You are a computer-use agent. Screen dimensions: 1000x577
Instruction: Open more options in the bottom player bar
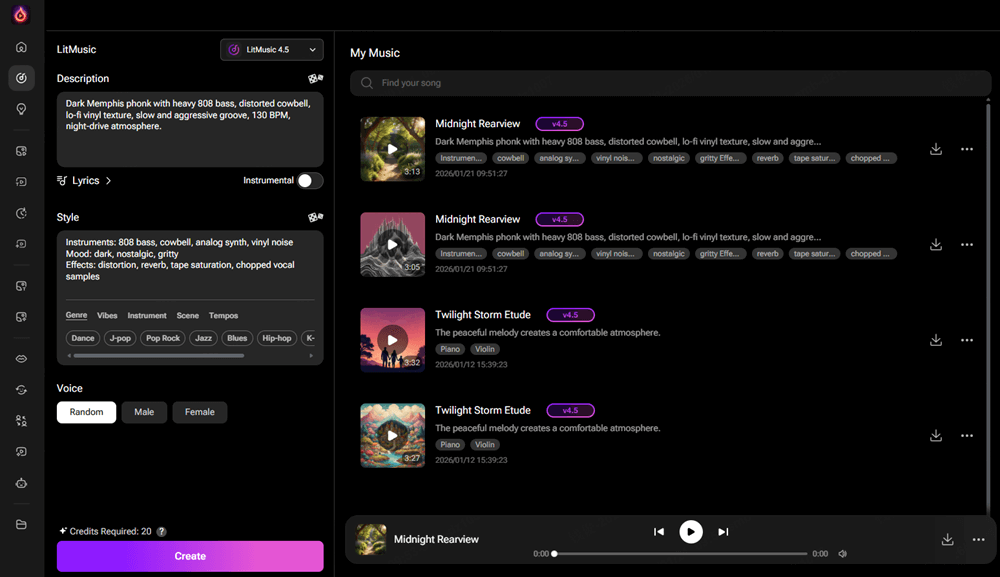(x=978, y=540)
